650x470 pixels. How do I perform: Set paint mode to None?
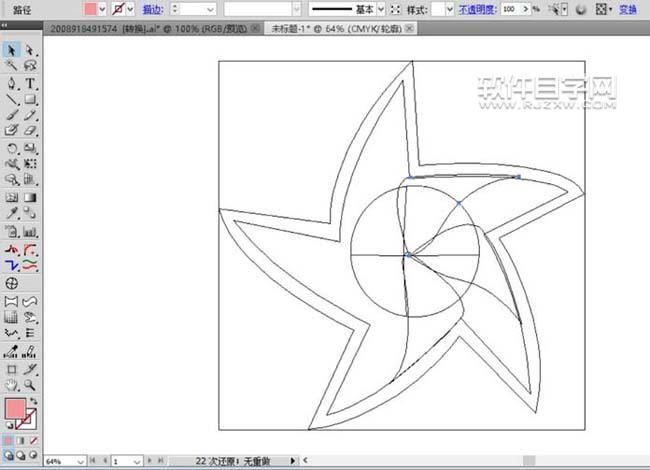(33, 440)
